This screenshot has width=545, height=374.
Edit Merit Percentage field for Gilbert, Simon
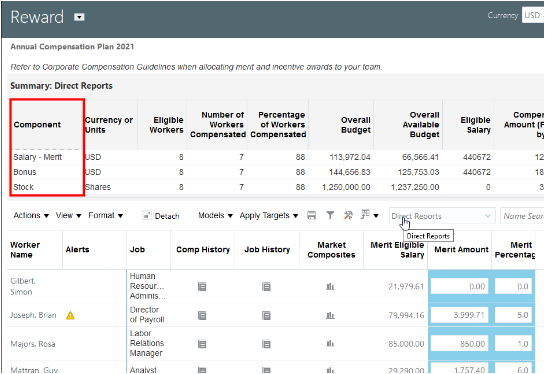tap(513, 286)
